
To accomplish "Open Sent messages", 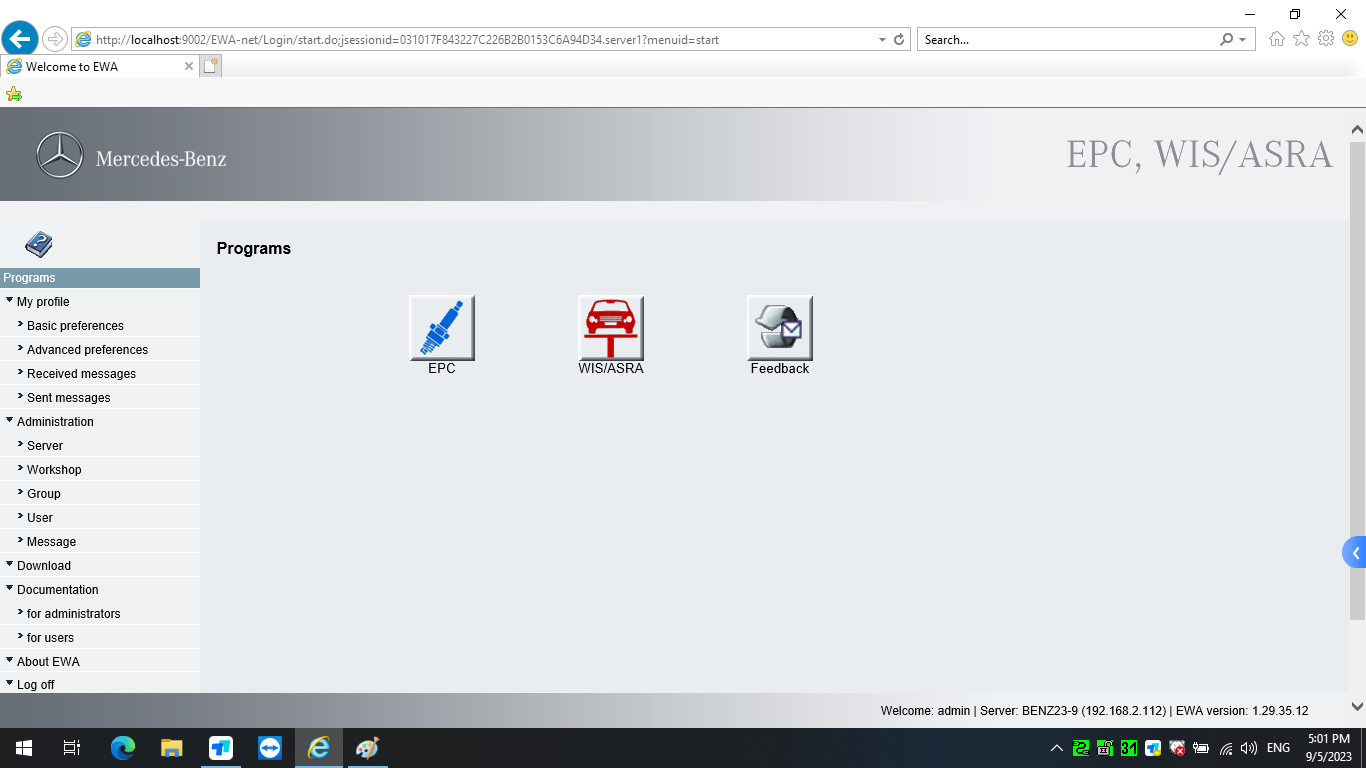I will (x=69, y=398).
